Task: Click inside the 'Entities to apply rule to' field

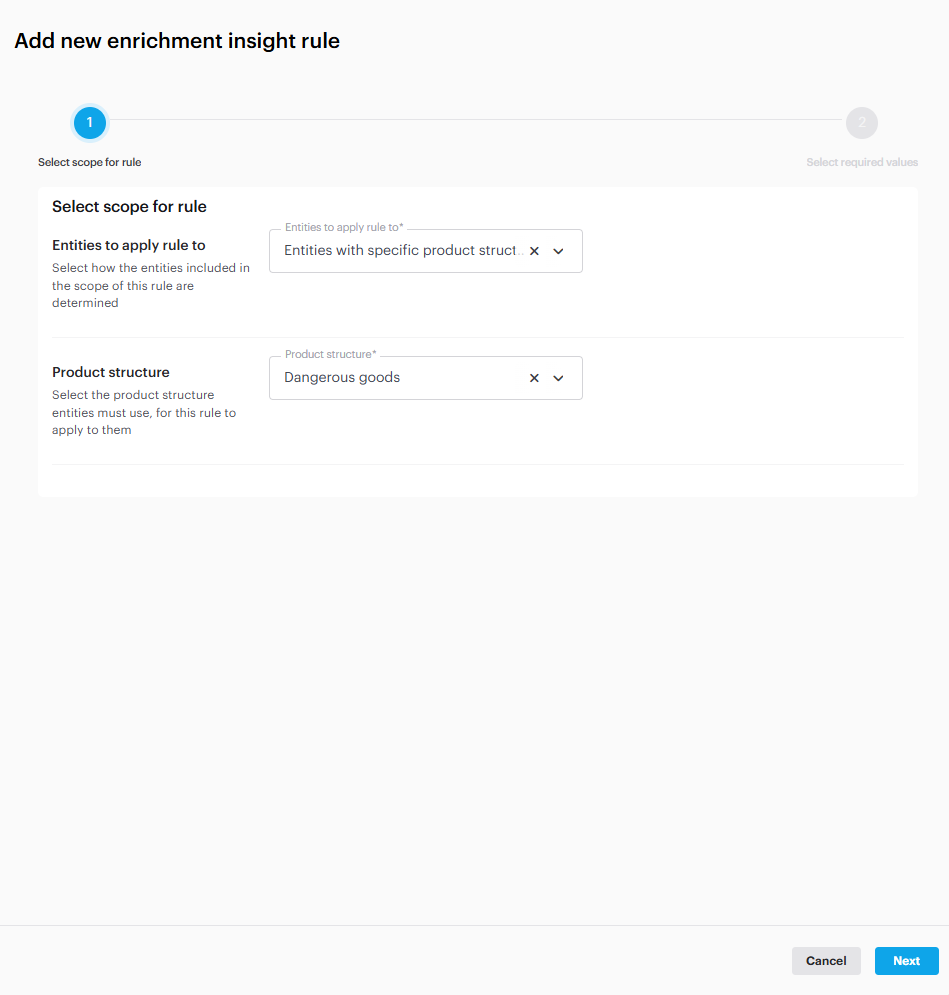Action: [400, 251]
